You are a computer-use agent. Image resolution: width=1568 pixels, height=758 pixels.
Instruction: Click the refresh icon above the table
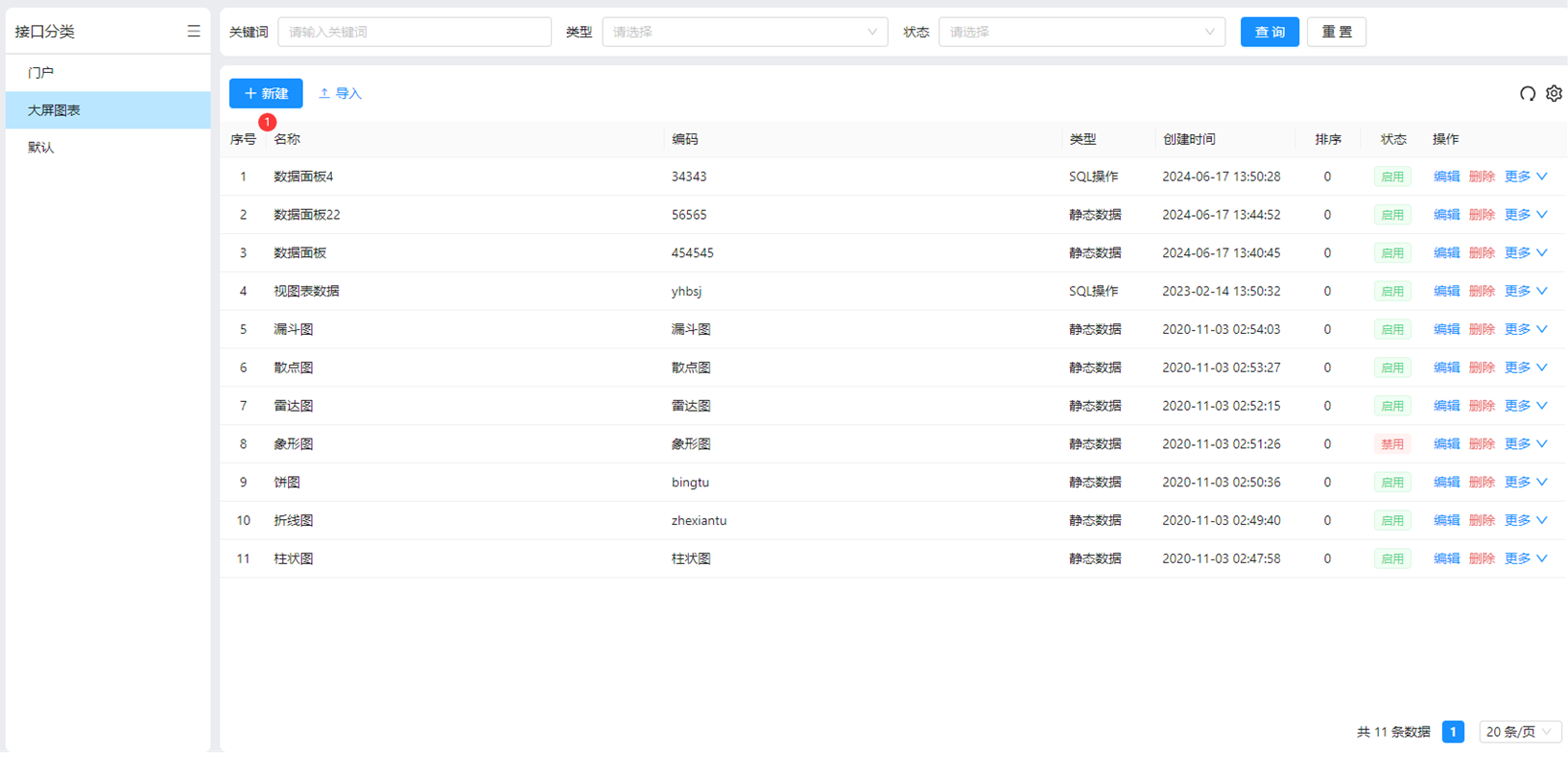point(1527,93)
